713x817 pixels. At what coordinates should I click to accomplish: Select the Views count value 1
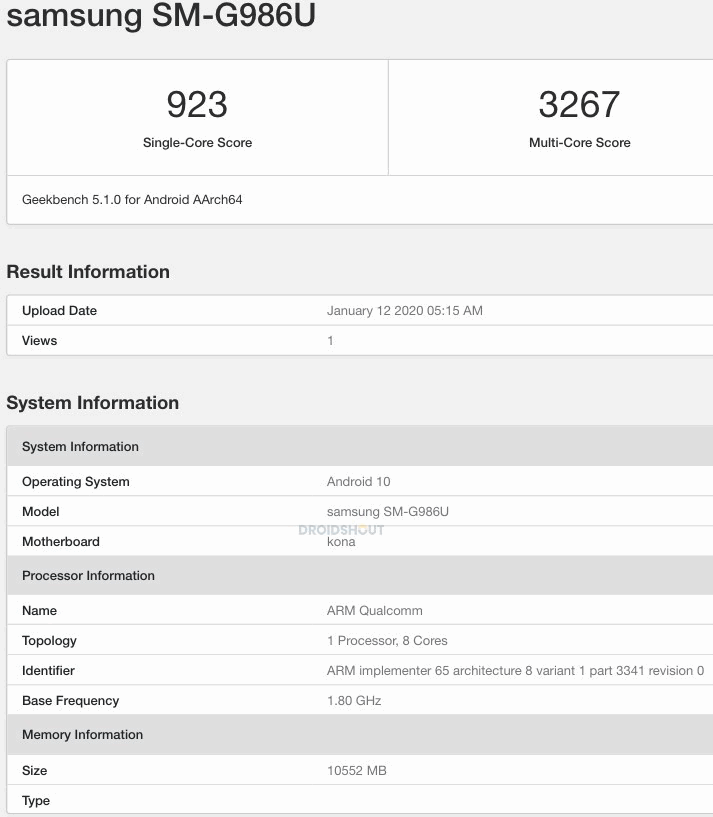click(330, 341)
